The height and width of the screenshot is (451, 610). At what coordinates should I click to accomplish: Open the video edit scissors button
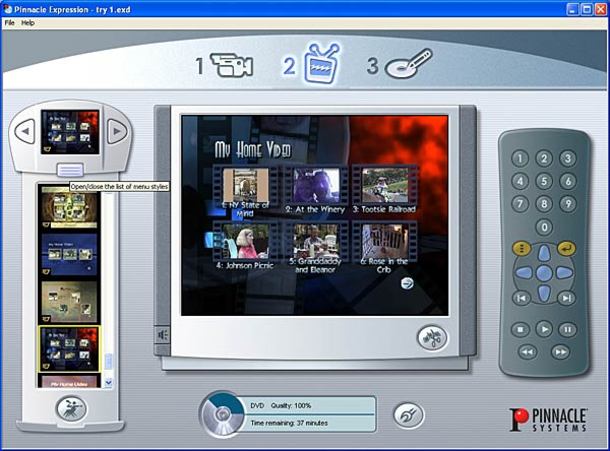point(432,338)
